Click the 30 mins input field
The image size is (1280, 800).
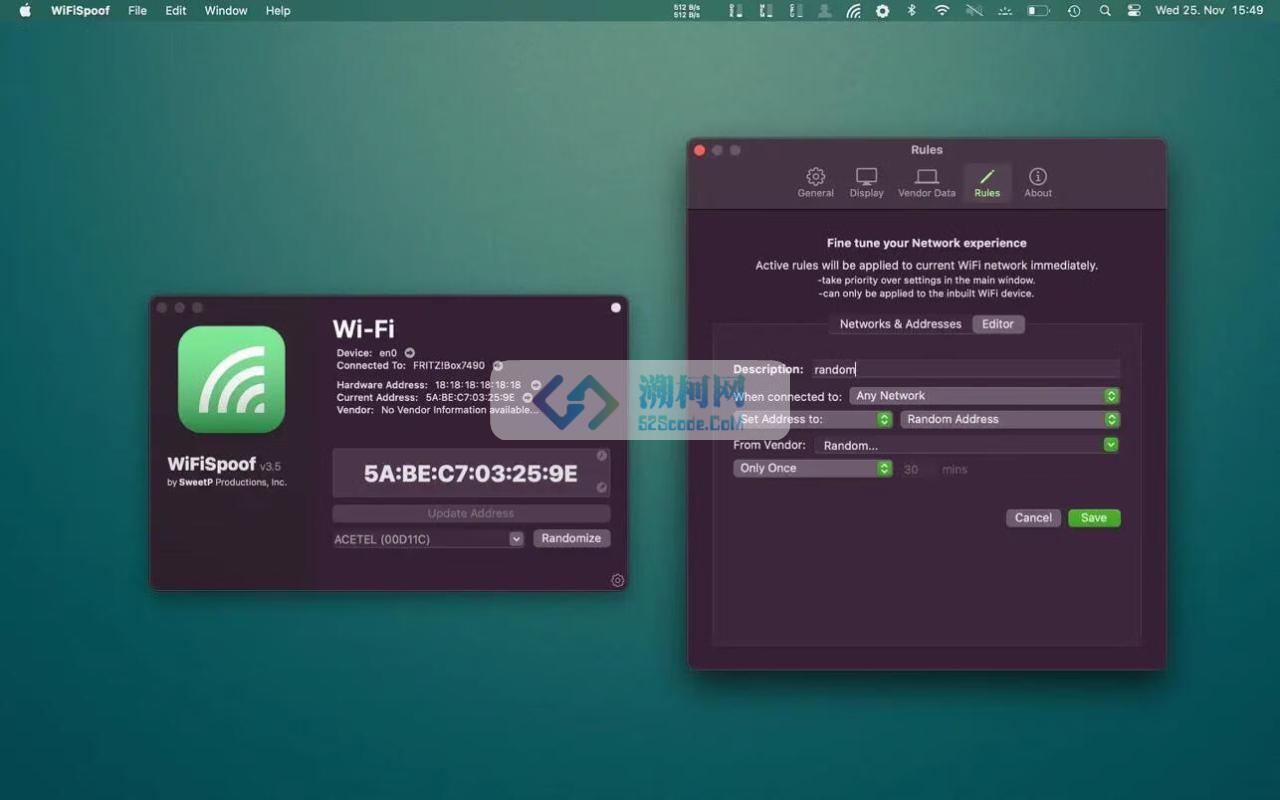point(917,469)
